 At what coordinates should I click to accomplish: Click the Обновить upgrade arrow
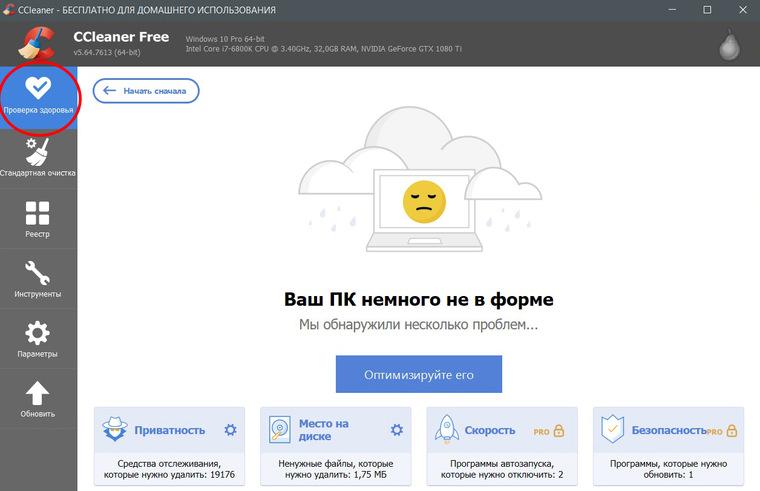coord(38,399)
